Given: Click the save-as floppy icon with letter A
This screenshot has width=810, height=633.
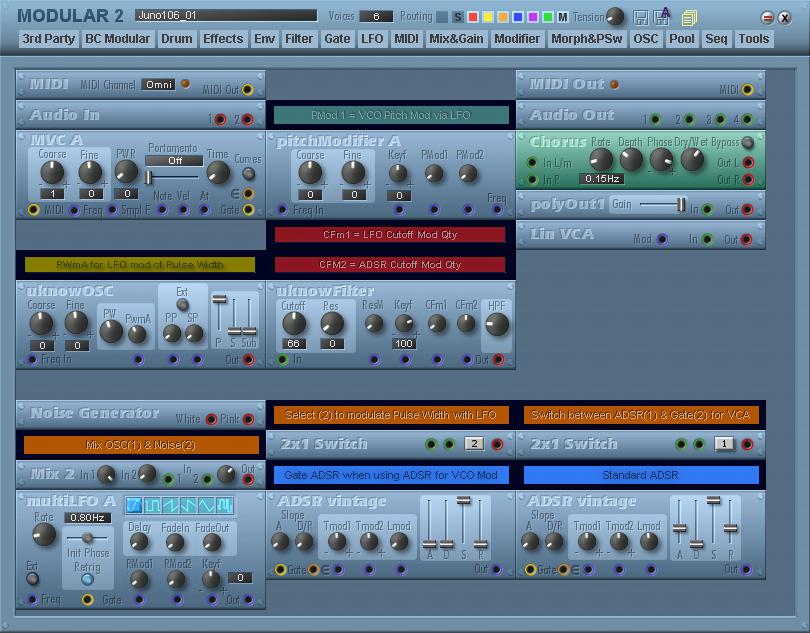Looking at the screenshot, I should click(663, 16).
